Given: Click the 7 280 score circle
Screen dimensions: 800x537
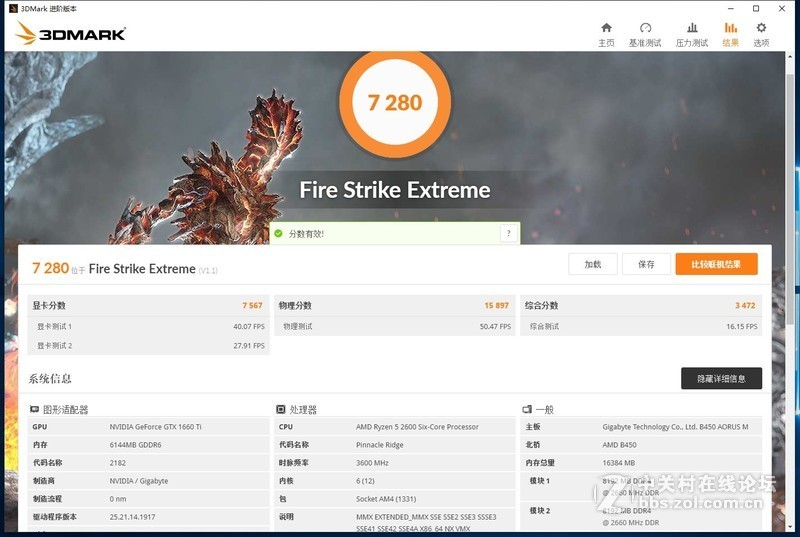Looking at the screenshot, I should pos(395,103).
